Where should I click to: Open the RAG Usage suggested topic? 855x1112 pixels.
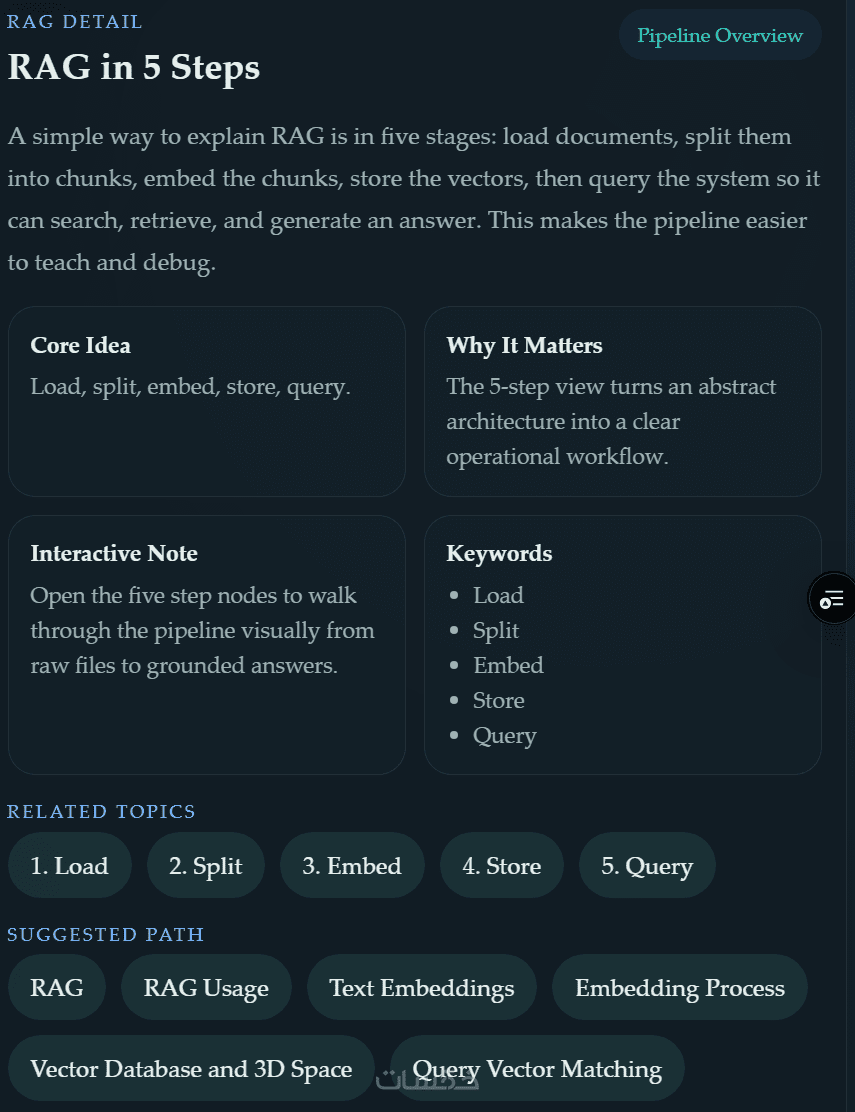[206, 988]
